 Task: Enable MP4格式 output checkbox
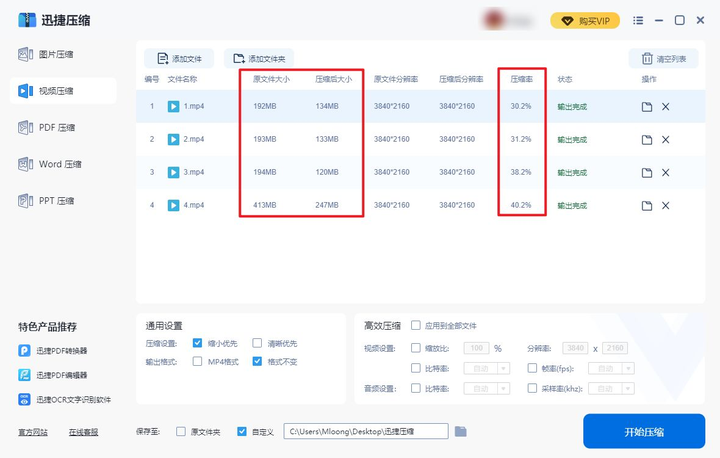pos(197,361)
